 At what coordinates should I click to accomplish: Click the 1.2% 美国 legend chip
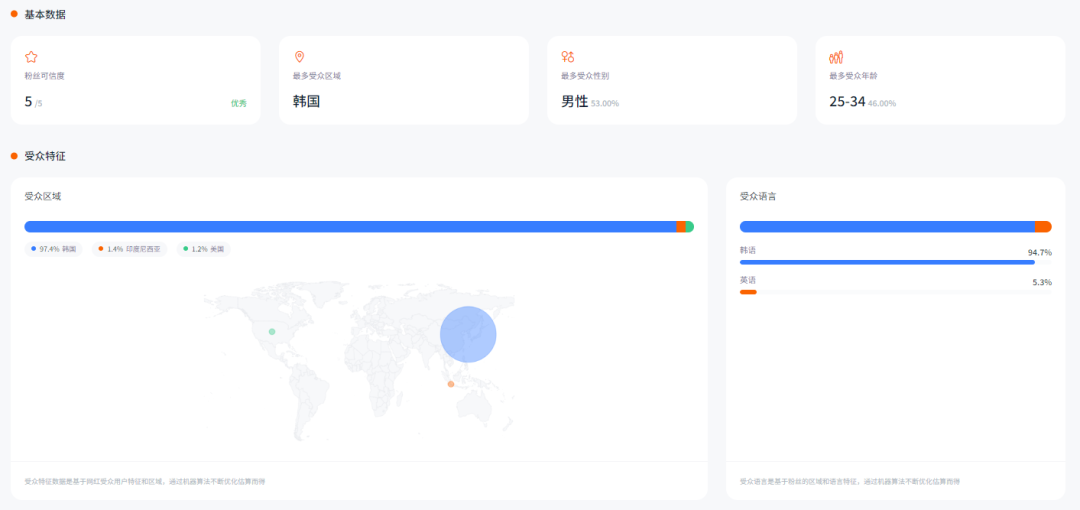click(x=203, y=249)
